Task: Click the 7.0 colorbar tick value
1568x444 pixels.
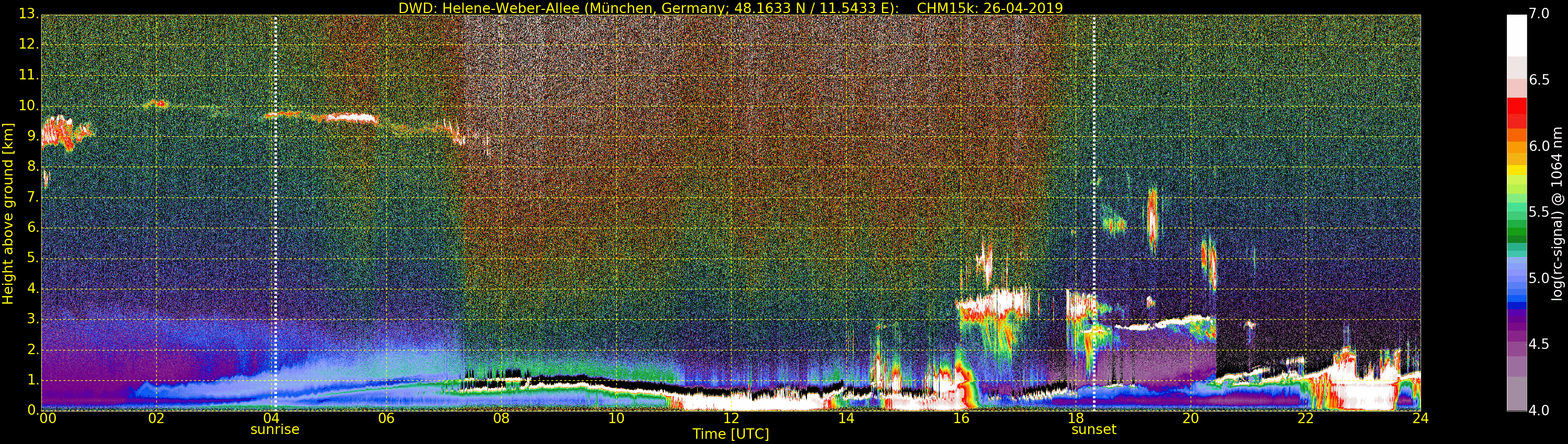Action: click(x=1539, y=14)
